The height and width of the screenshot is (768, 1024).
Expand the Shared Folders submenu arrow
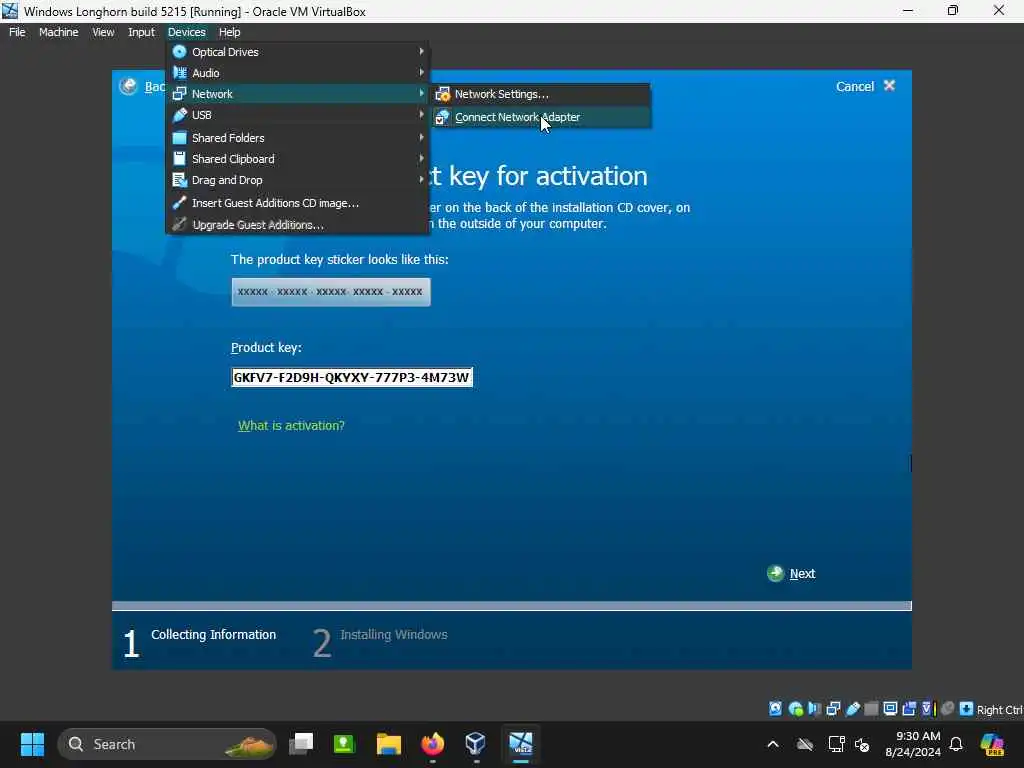421,137
